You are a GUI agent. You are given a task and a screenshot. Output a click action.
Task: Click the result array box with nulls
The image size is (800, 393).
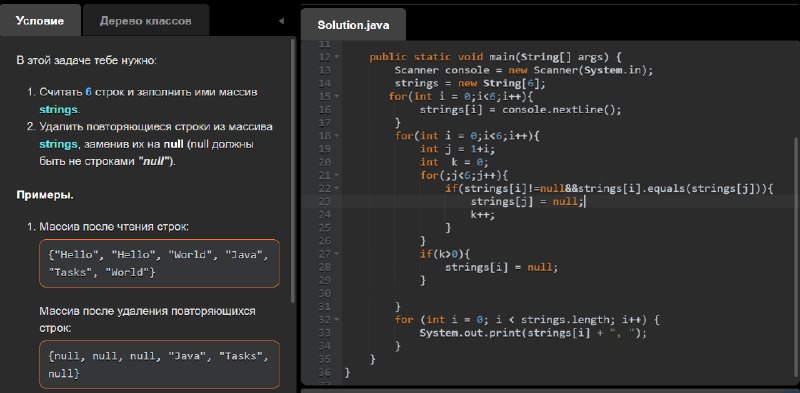pyautogui.click(x=159, y=365)
